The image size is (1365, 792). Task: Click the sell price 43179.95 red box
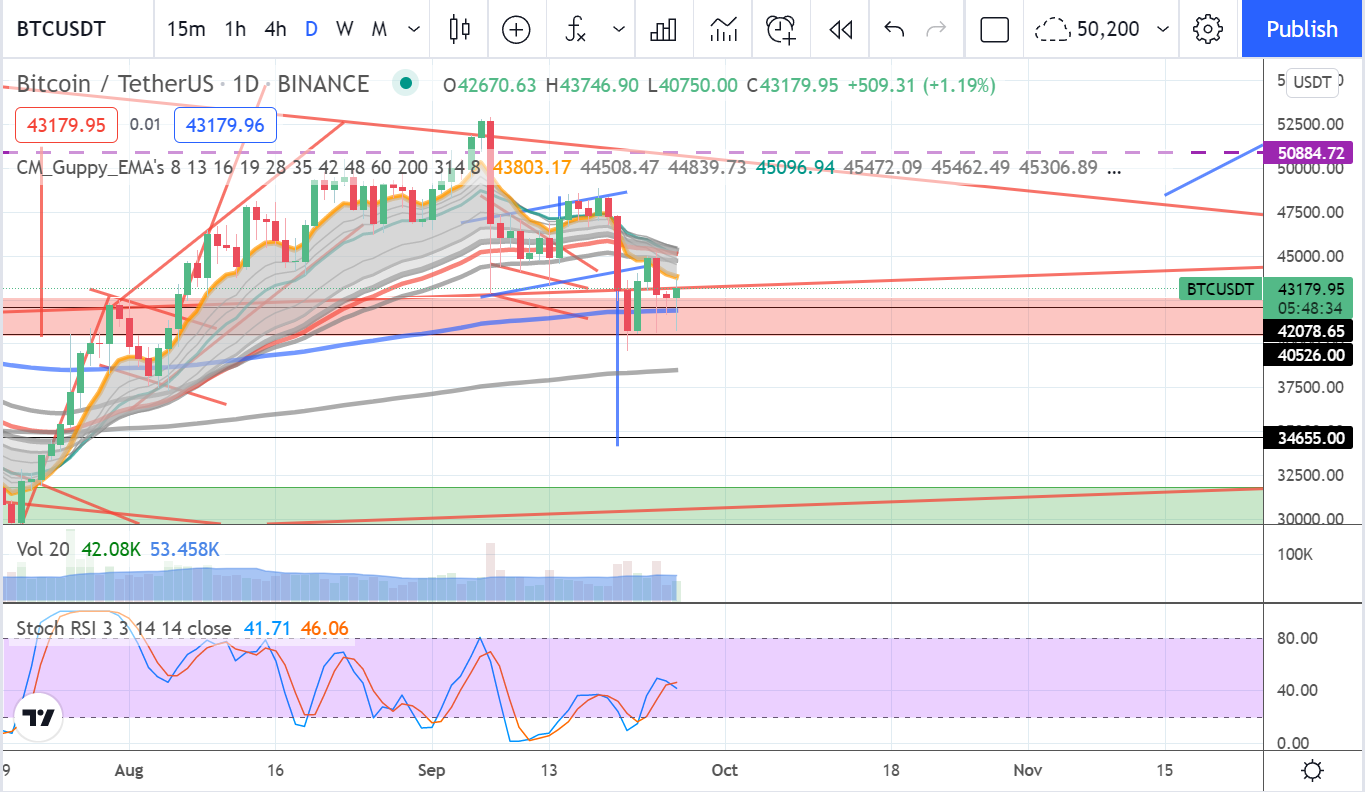tap(67, 125)
